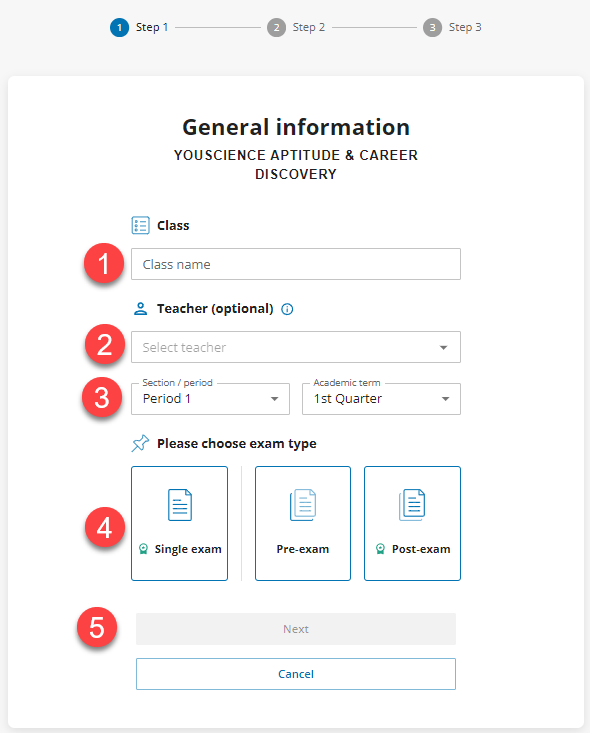The height and width of the screenshot is (733, 590).
Task: Open the Teacher info tooltip icon
Action: [287, 309]
